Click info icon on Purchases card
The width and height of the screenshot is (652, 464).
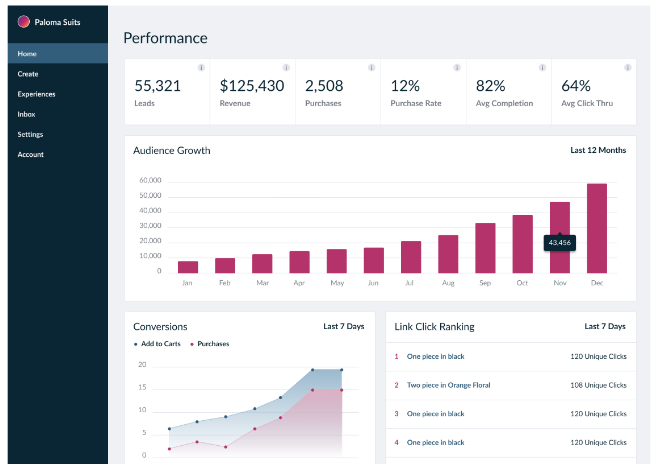click(x=372, y=68)
